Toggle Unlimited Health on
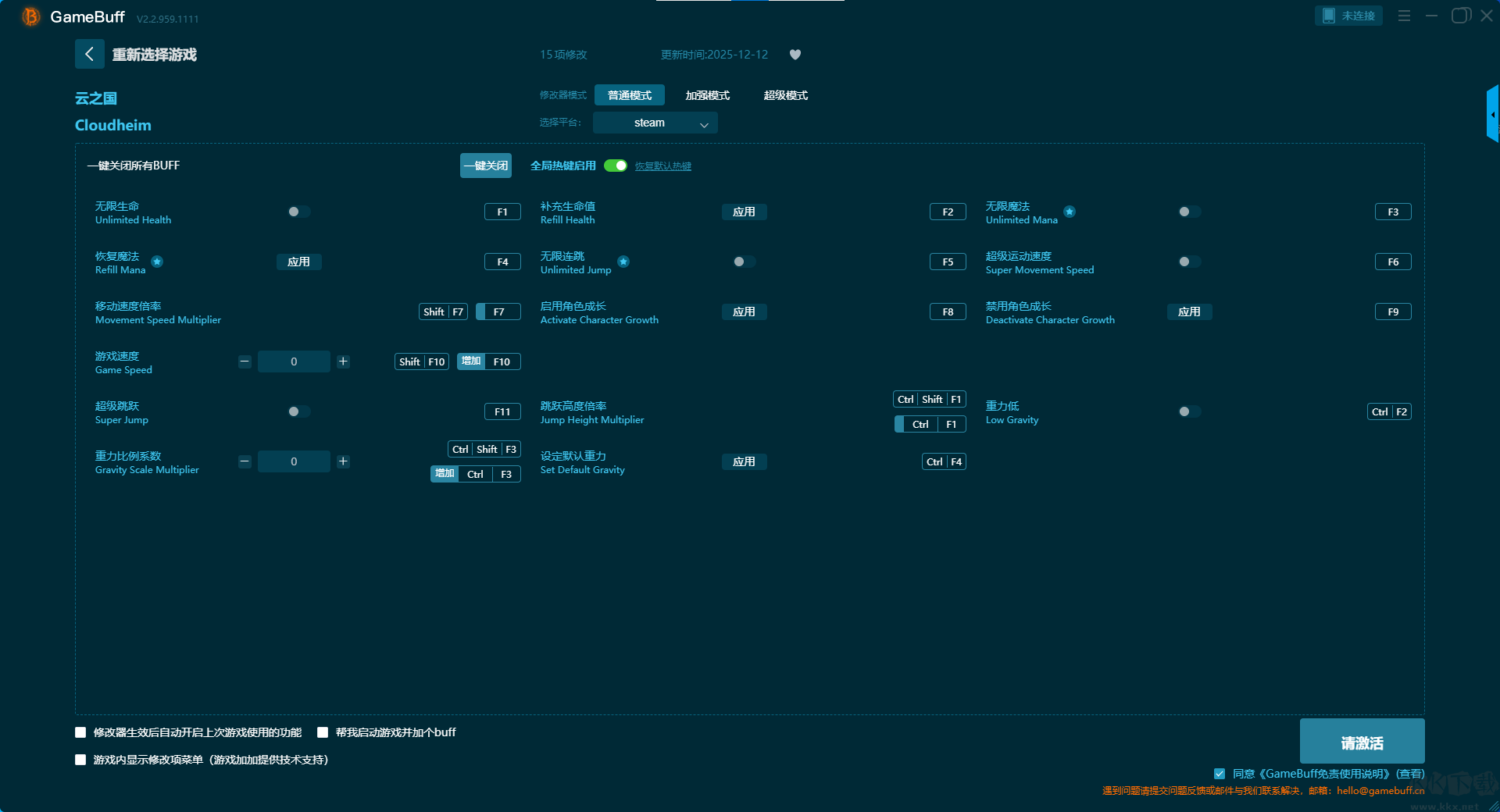The width and height of the screenshot is (1500, 812). click(298, 212)
